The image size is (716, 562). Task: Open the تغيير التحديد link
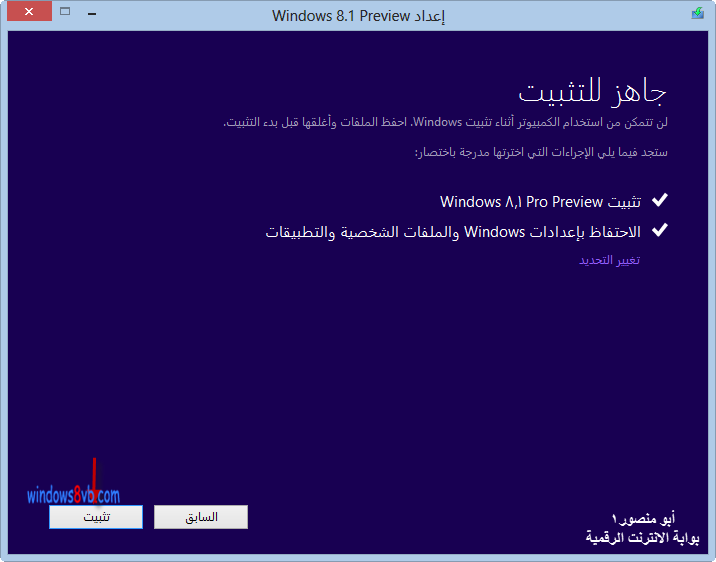tap(610, 260)
